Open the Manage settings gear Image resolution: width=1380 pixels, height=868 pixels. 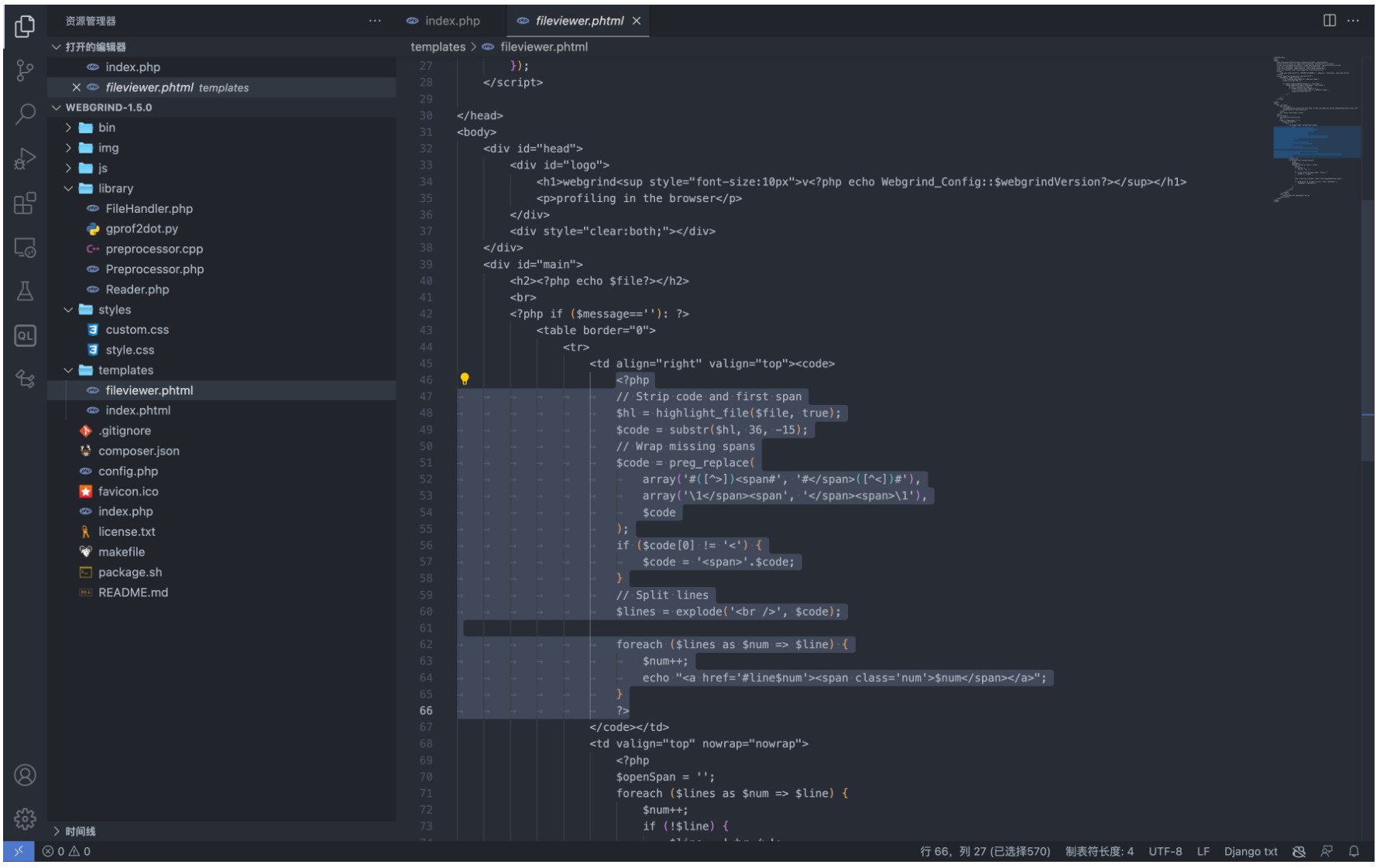point(25,818)
